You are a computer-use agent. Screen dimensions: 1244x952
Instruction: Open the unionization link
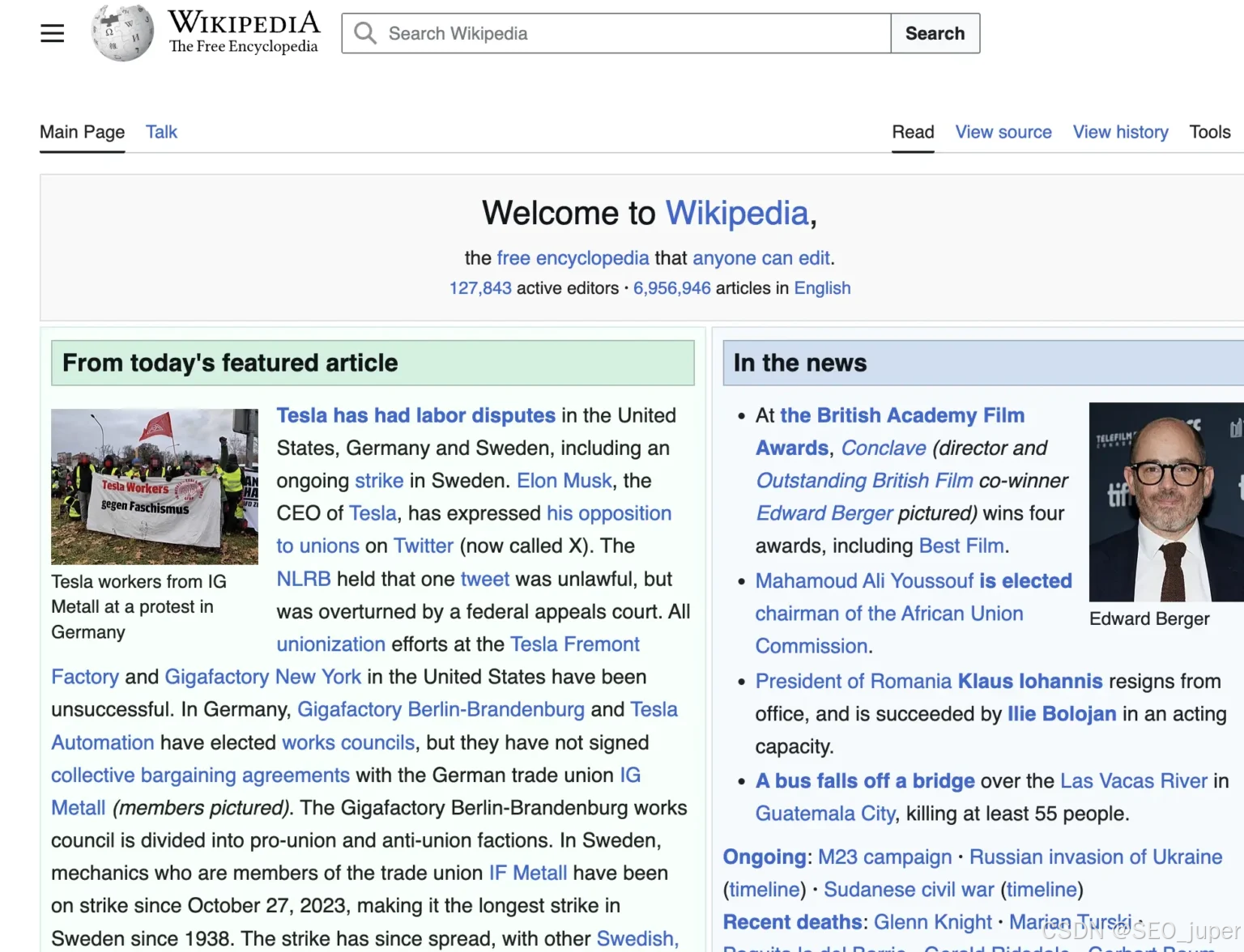tap(331, 644)
